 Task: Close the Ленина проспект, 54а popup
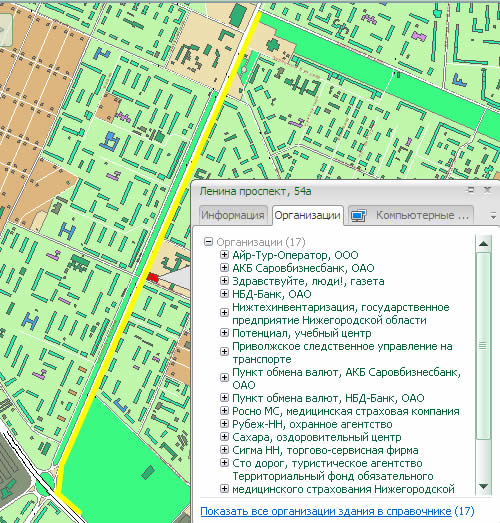pyautogui.click(x=487, y=190)
